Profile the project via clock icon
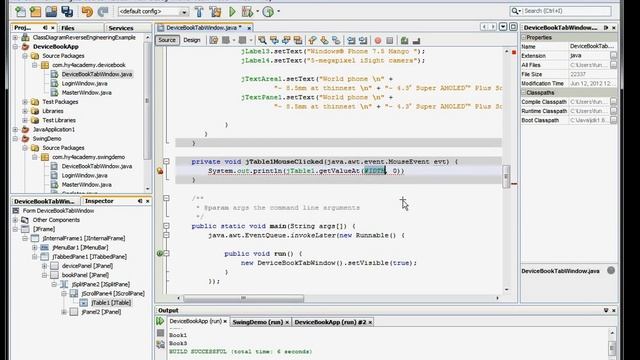This screenshot has height=360, width=640. click(268, 11)
